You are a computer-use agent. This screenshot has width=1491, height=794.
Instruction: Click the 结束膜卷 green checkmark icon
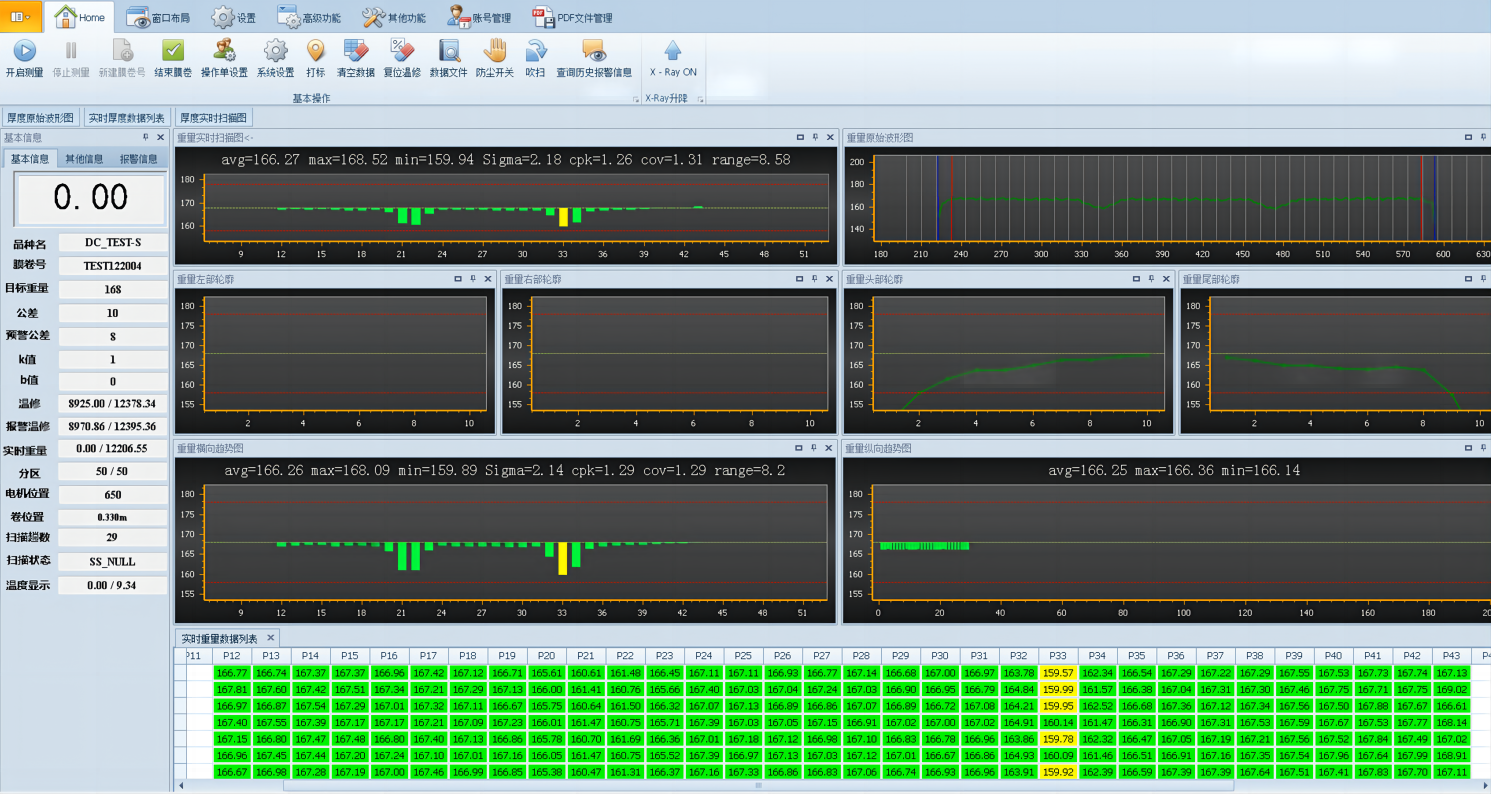tap(173, 52)
